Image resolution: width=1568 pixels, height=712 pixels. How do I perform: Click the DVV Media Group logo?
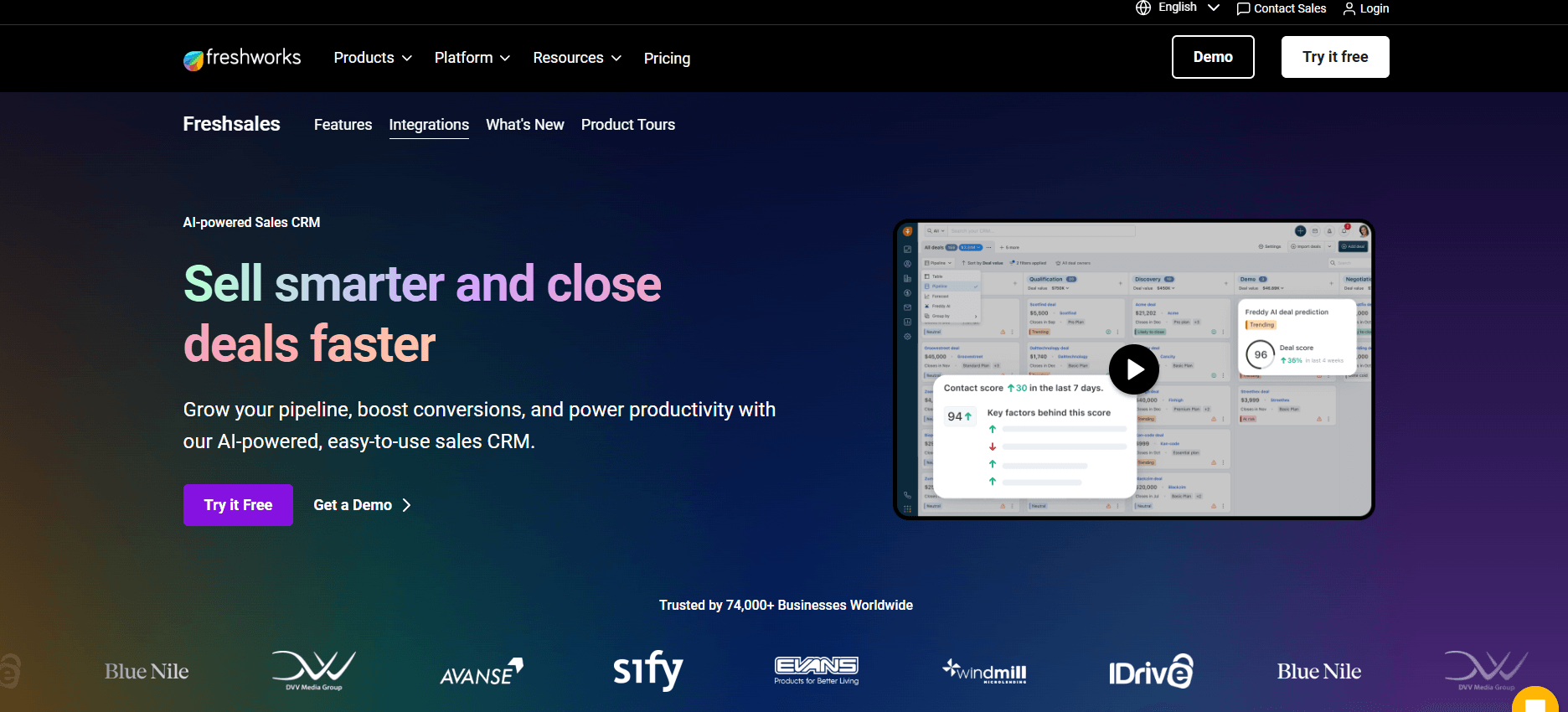coord(314,670)
